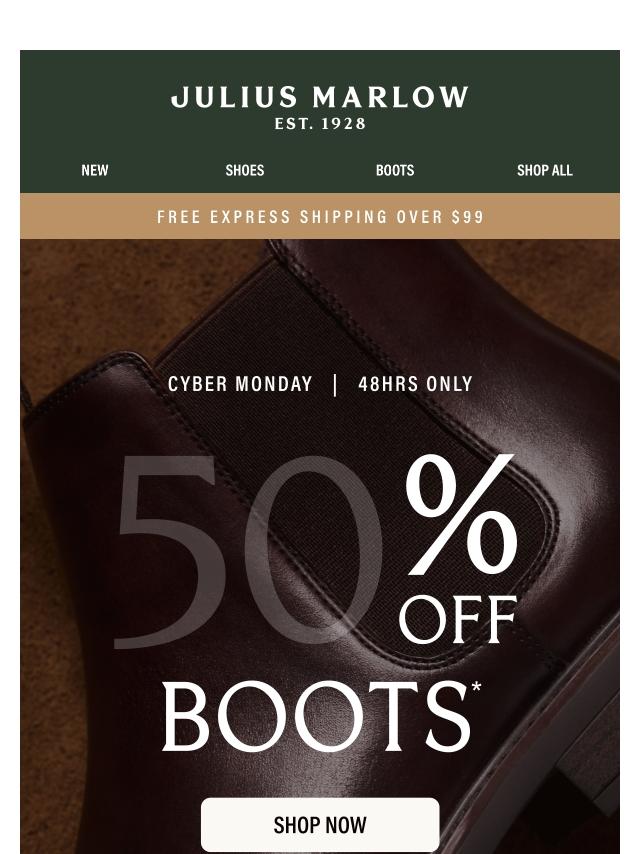This screenshot has width=640, height=854.
Task: Click the CYBER MONDAY text
Action: click(240, 384)
